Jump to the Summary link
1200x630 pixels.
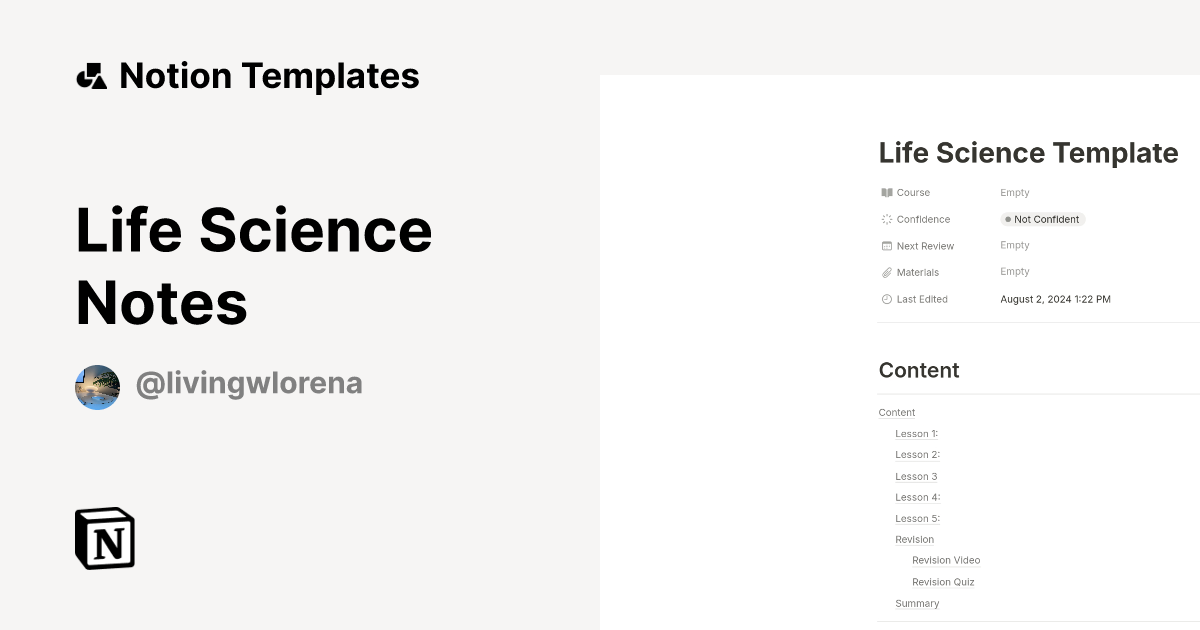coord(916,603)
